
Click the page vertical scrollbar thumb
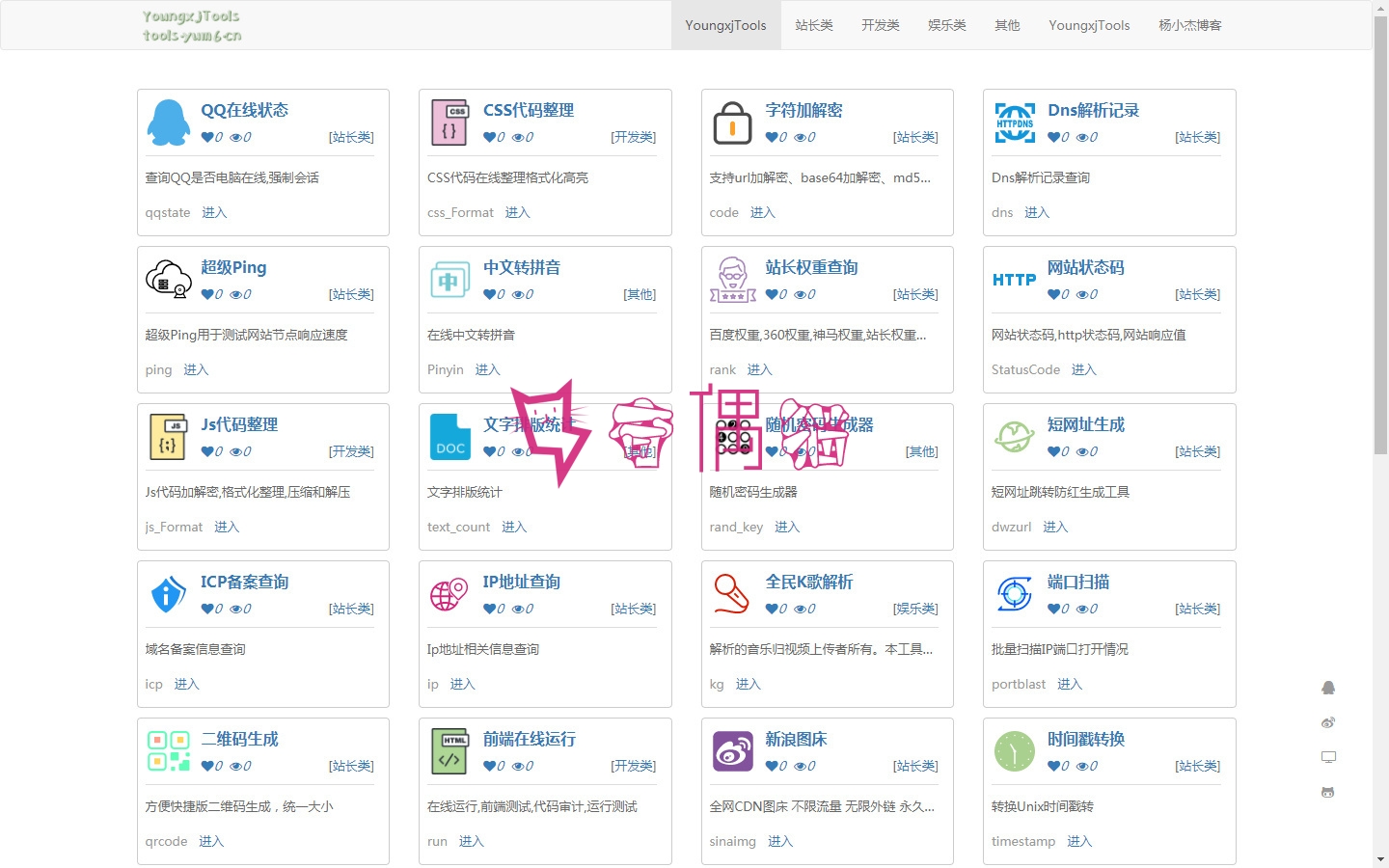pos(1380,235)
